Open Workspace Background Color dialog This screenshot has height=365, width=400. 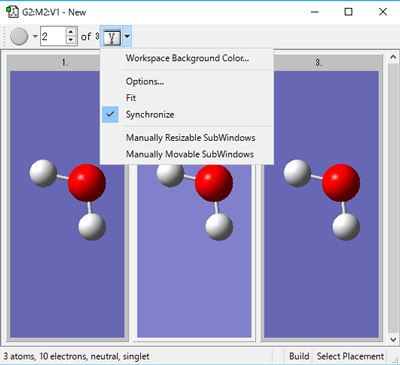click(x=187, y=58)
